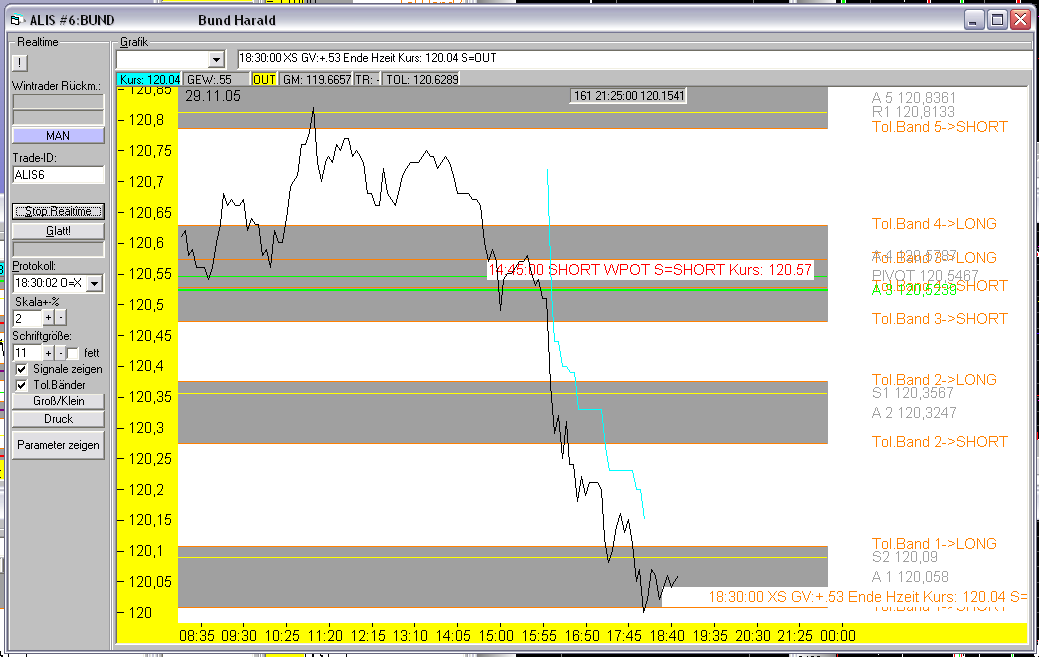Screen dimensions: 1039x657
Task: Stop the realtime feed with Stop Realtime
Action: [x=58, y=211]
